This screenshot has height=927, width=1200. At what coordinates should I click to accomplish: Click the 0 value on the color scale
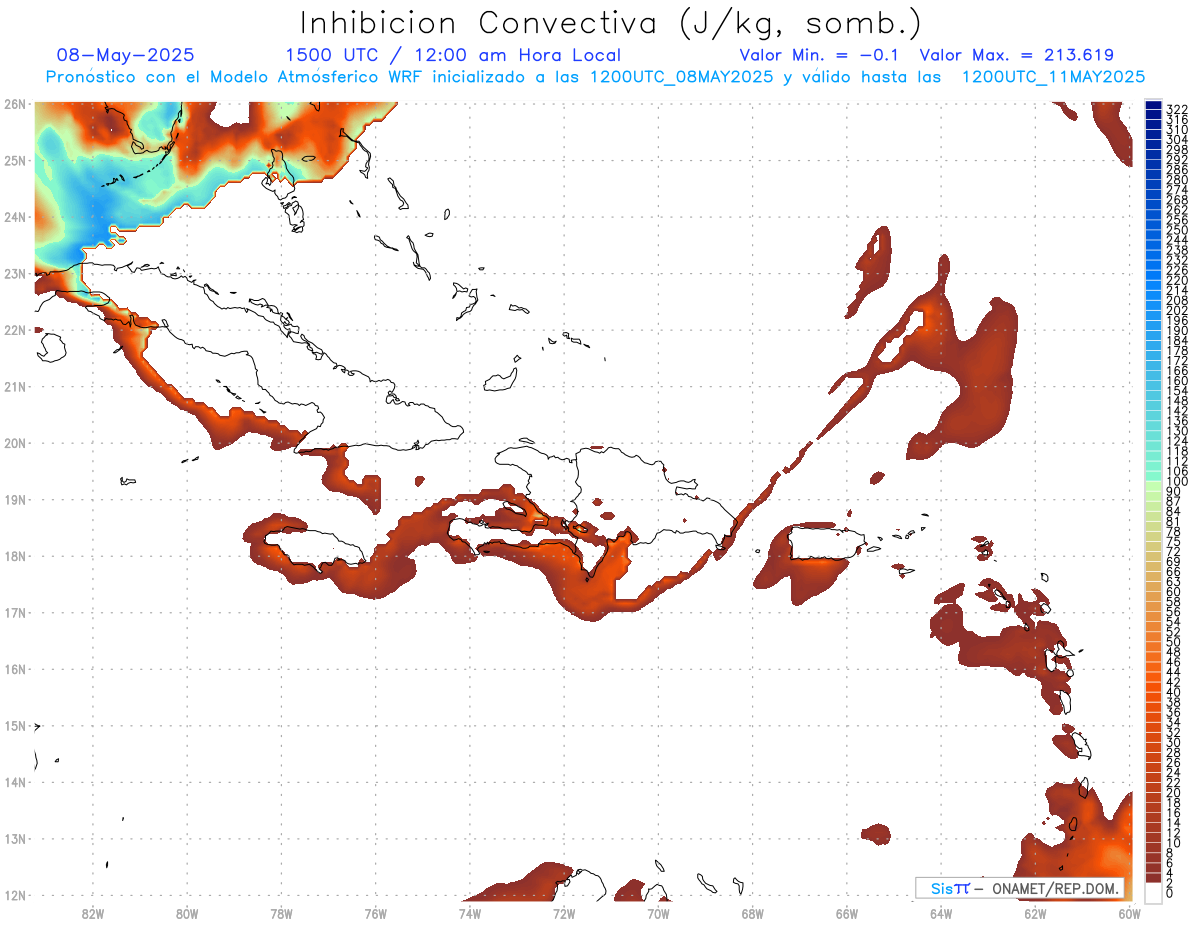[1171, 892]
